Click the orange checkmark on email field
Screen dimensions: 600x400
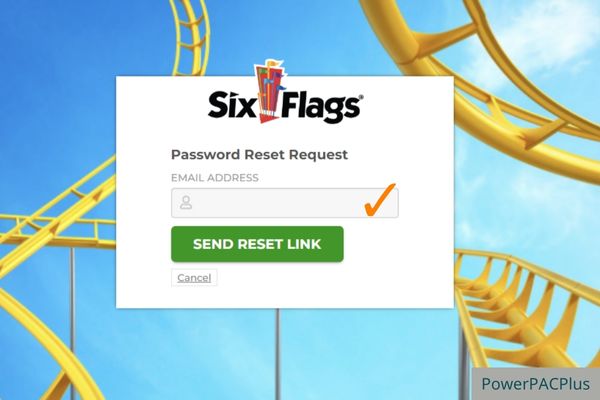pos(380,199)
